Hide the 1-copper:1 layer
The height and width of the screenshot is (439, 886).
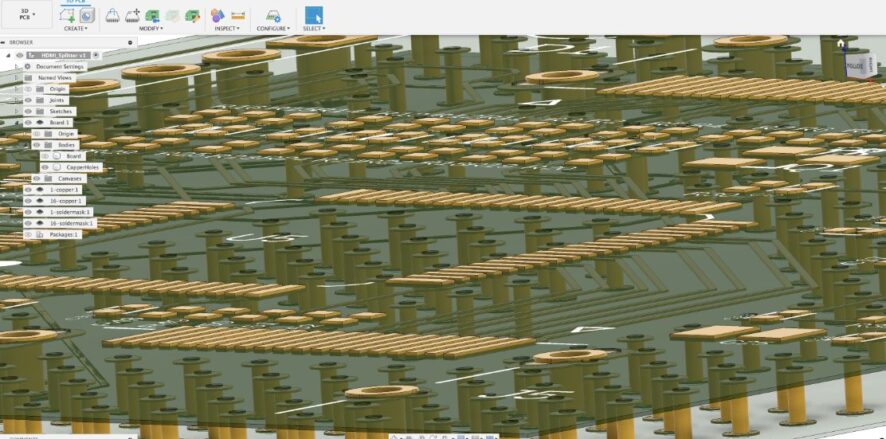[x=28, y=190]
